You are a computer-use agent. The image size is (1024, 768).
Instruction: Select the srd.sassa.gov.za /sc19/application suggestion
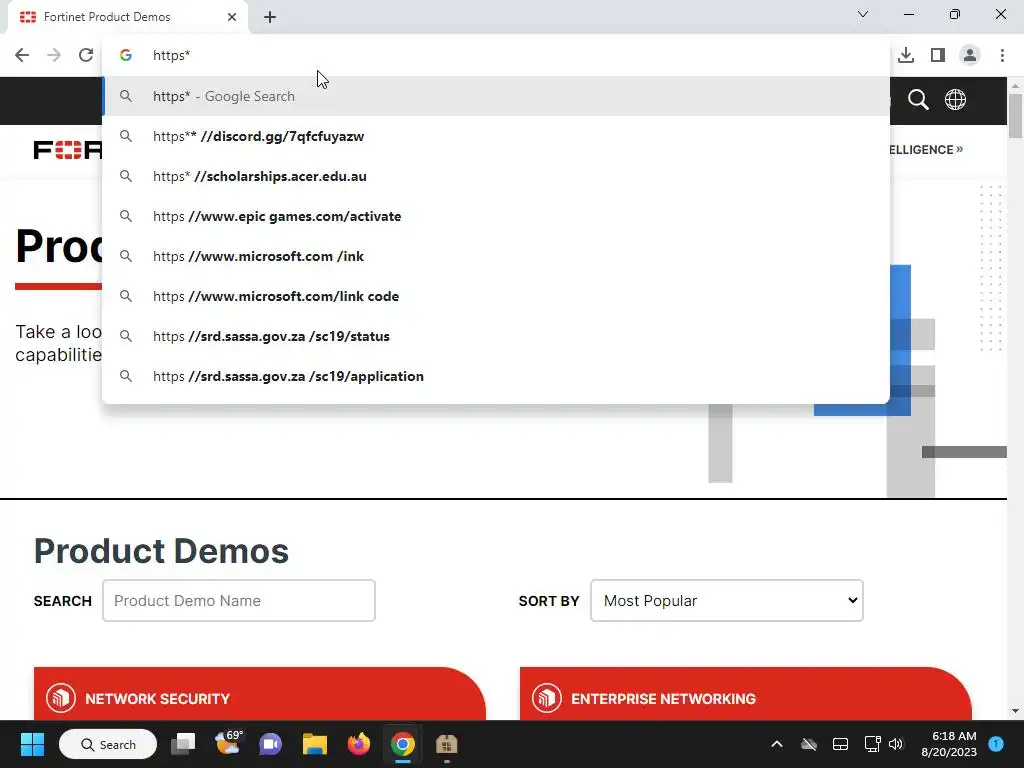pos(496,376)
